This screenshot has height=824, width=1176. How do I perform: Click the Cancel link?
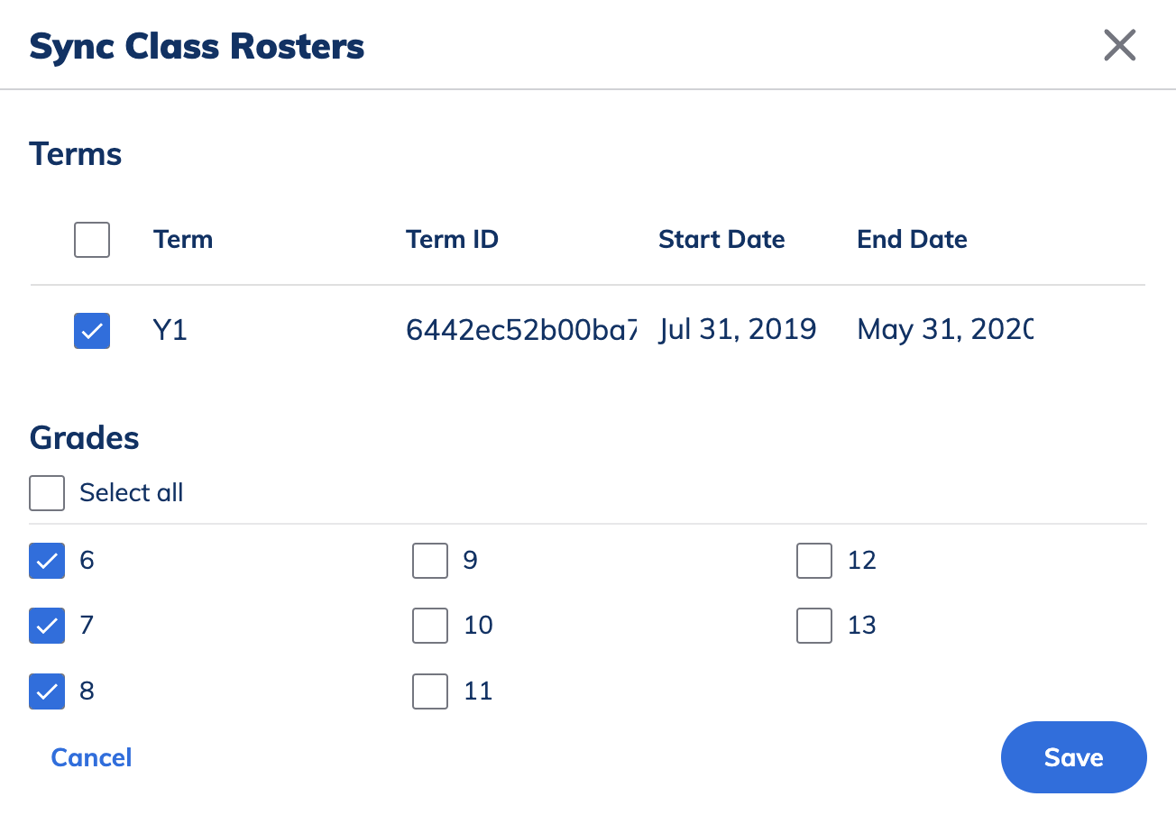(x=91, y=757)
